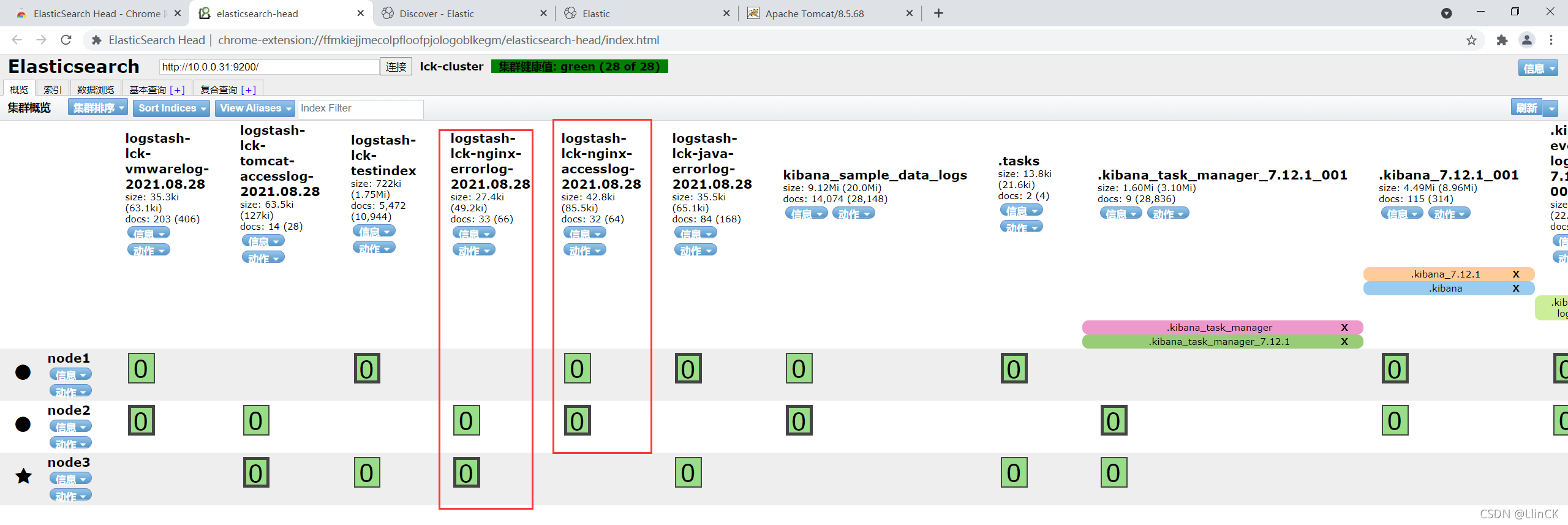This screenshot has width=1568, height=525.
Task: Open the extensions puzzle icon
Action: (x=1502, y=40)
